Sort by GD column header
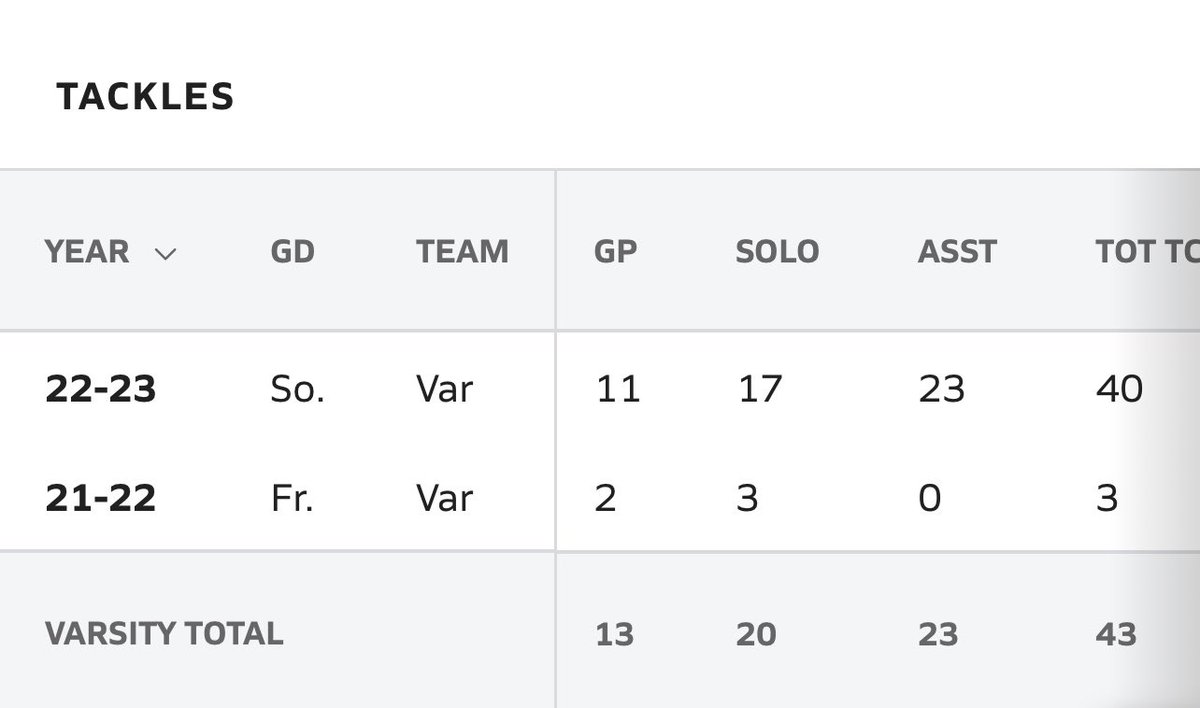The image size is (1200, 708). 292,251
